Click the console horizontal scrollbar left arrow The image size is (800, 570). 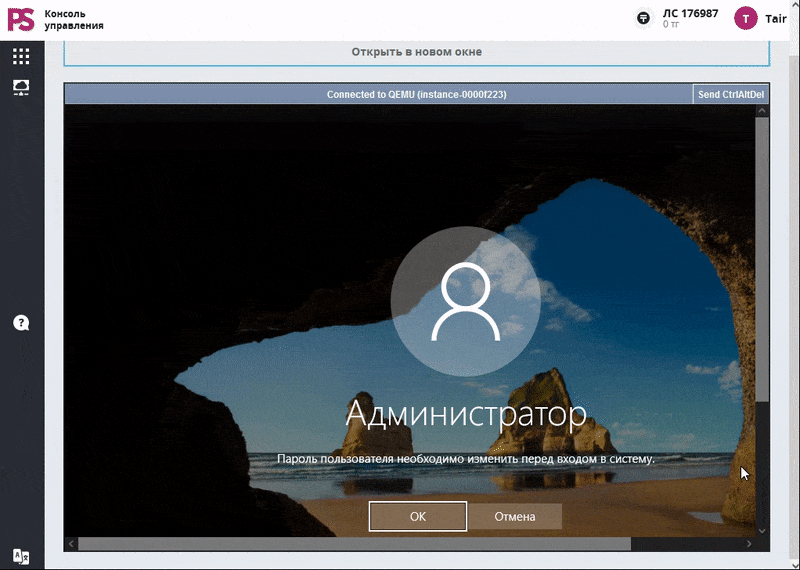pyautogui.click(x=71, y=544)
